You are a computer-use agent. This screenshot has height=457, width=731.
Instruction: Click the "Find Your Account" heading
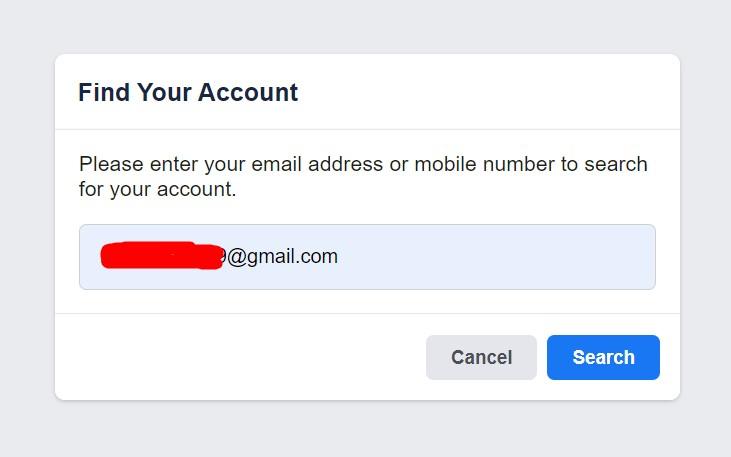pos(188,93)
